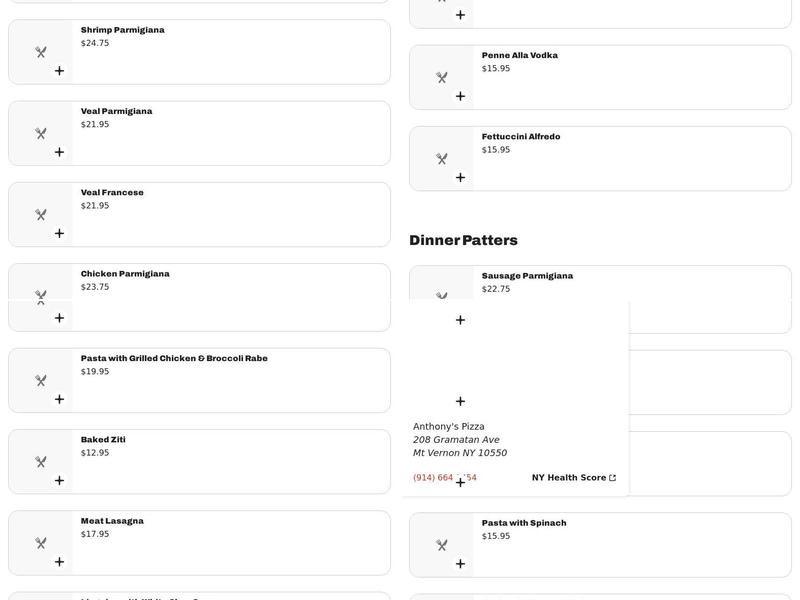
Task: Click Dinner Patters section heading
Action: pos(463,240)
